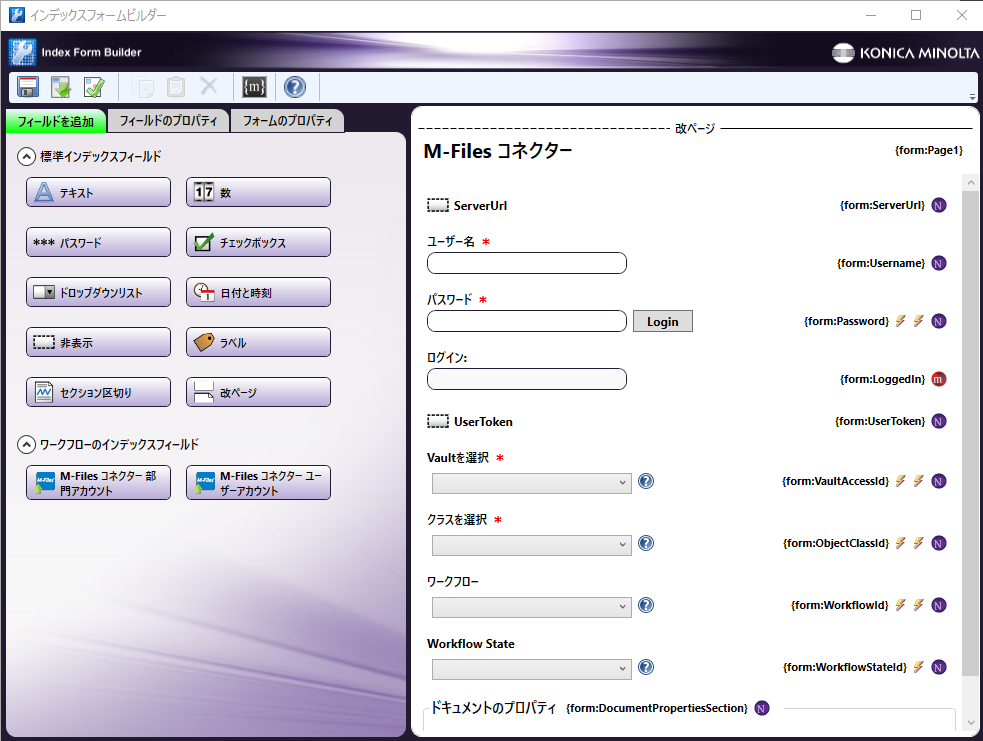This screenshot has height=741, width=983.
Task: Click the help icon next to Vault dropdown
Action: pyautogui.click(x=646, y=481)
